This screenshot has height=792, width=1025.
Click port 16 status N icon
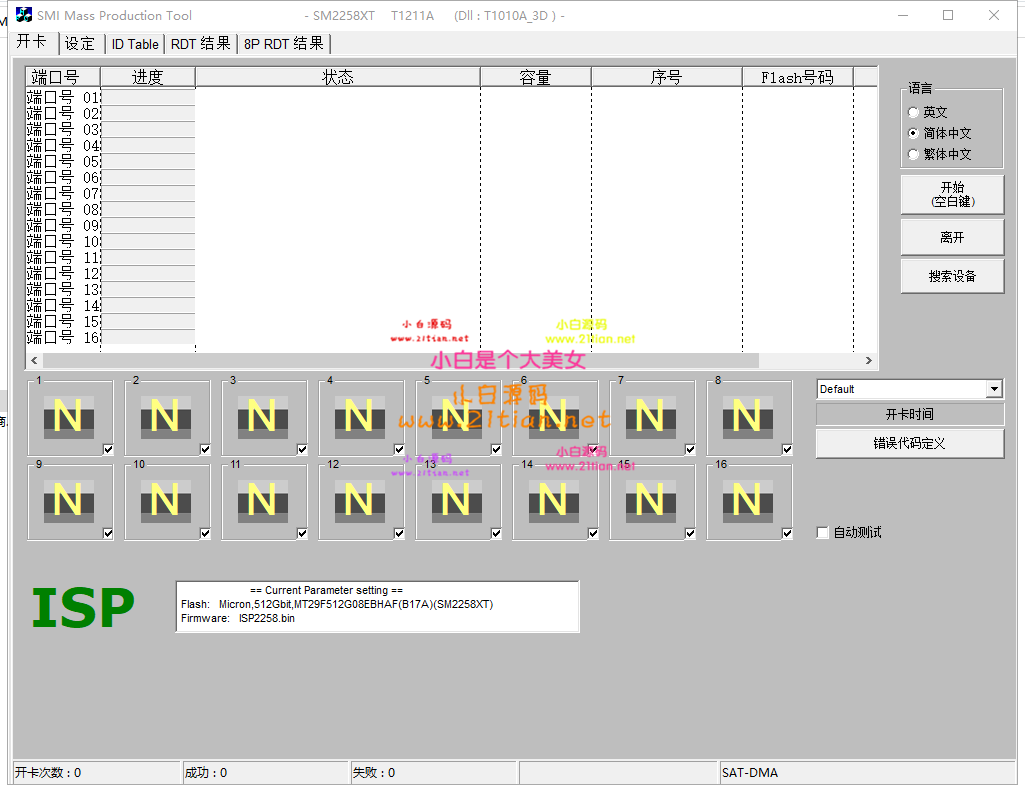click(x=748, y=501)
